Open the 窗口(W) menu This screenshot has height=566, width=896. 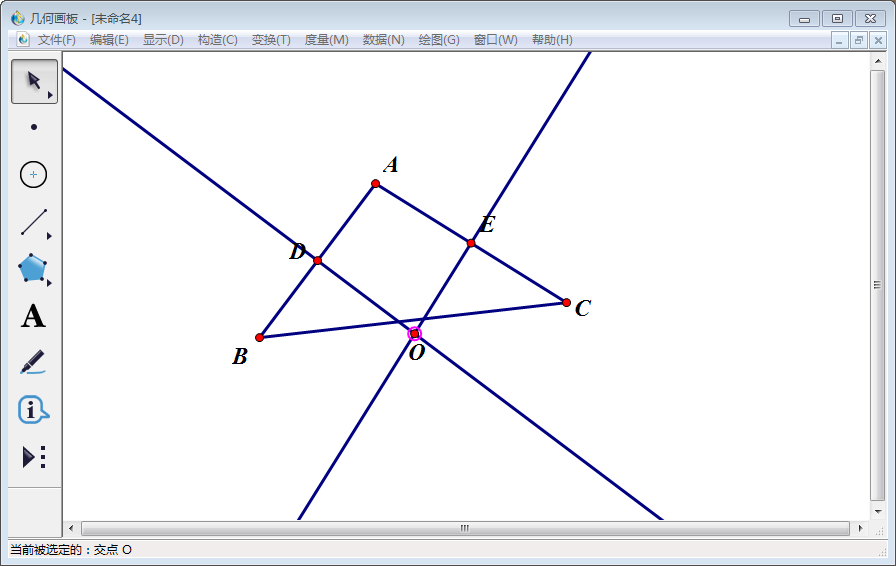point(495,40)
